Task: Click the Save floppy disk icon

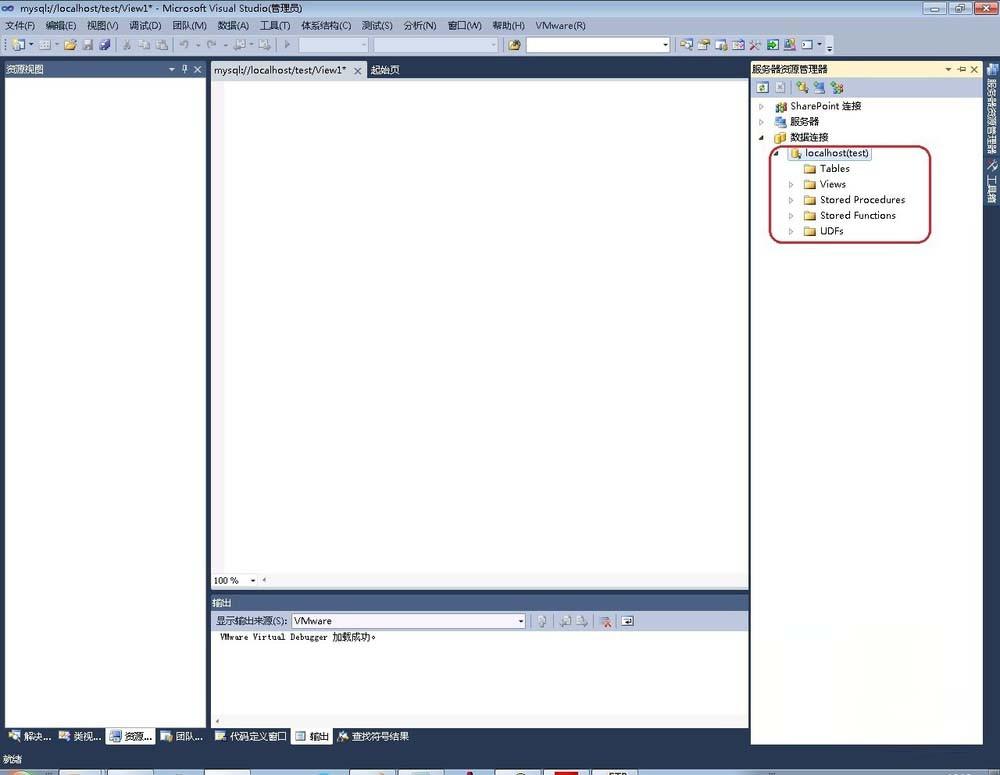Action: click(88, 45)
